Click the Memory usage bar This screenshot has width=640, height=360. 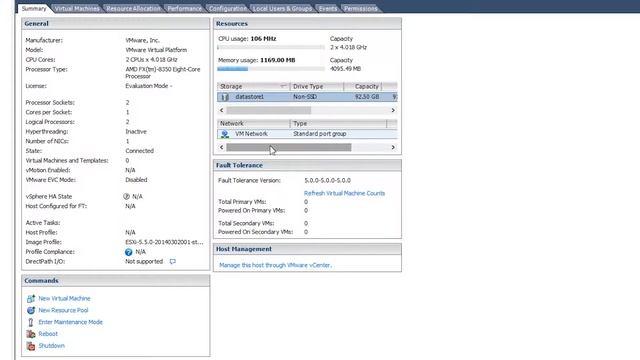click(x=271, y=69)
